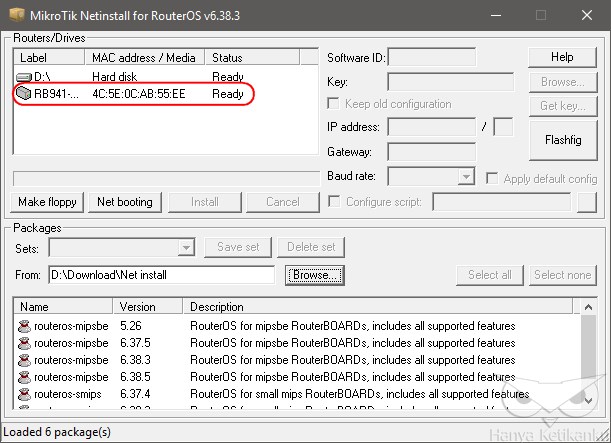611x443 pixels.
Task: Click the Netinstall app icon in title bar
Action: pos(17,15)
